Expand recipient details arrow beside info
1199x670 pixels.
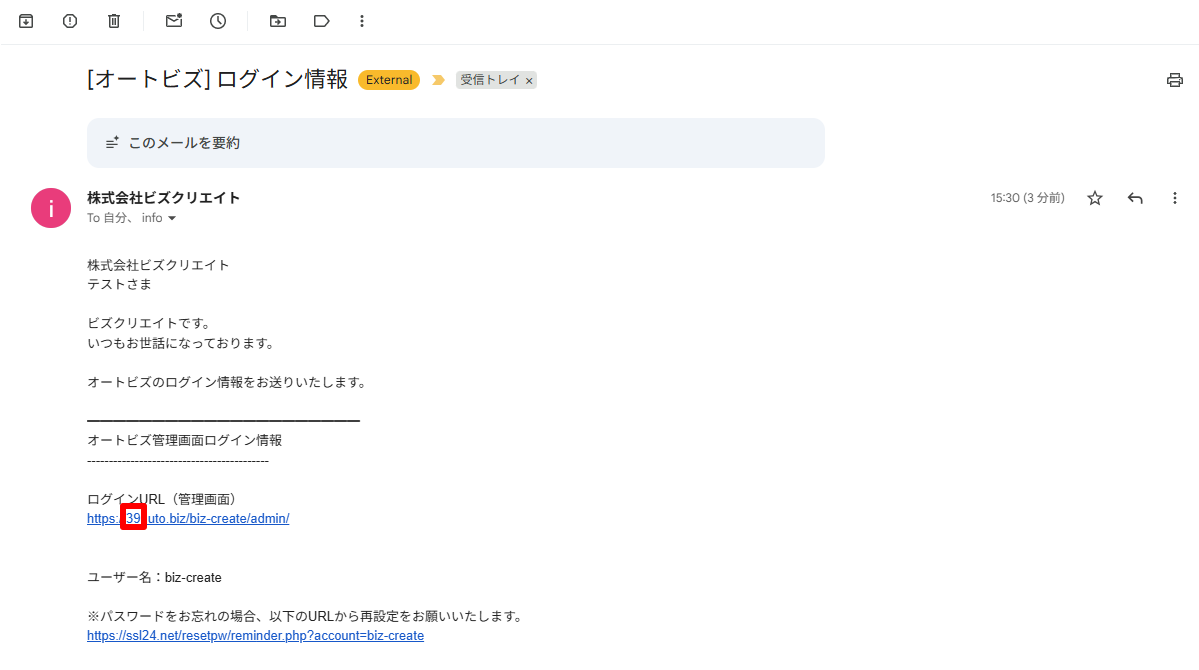point(172,218)
